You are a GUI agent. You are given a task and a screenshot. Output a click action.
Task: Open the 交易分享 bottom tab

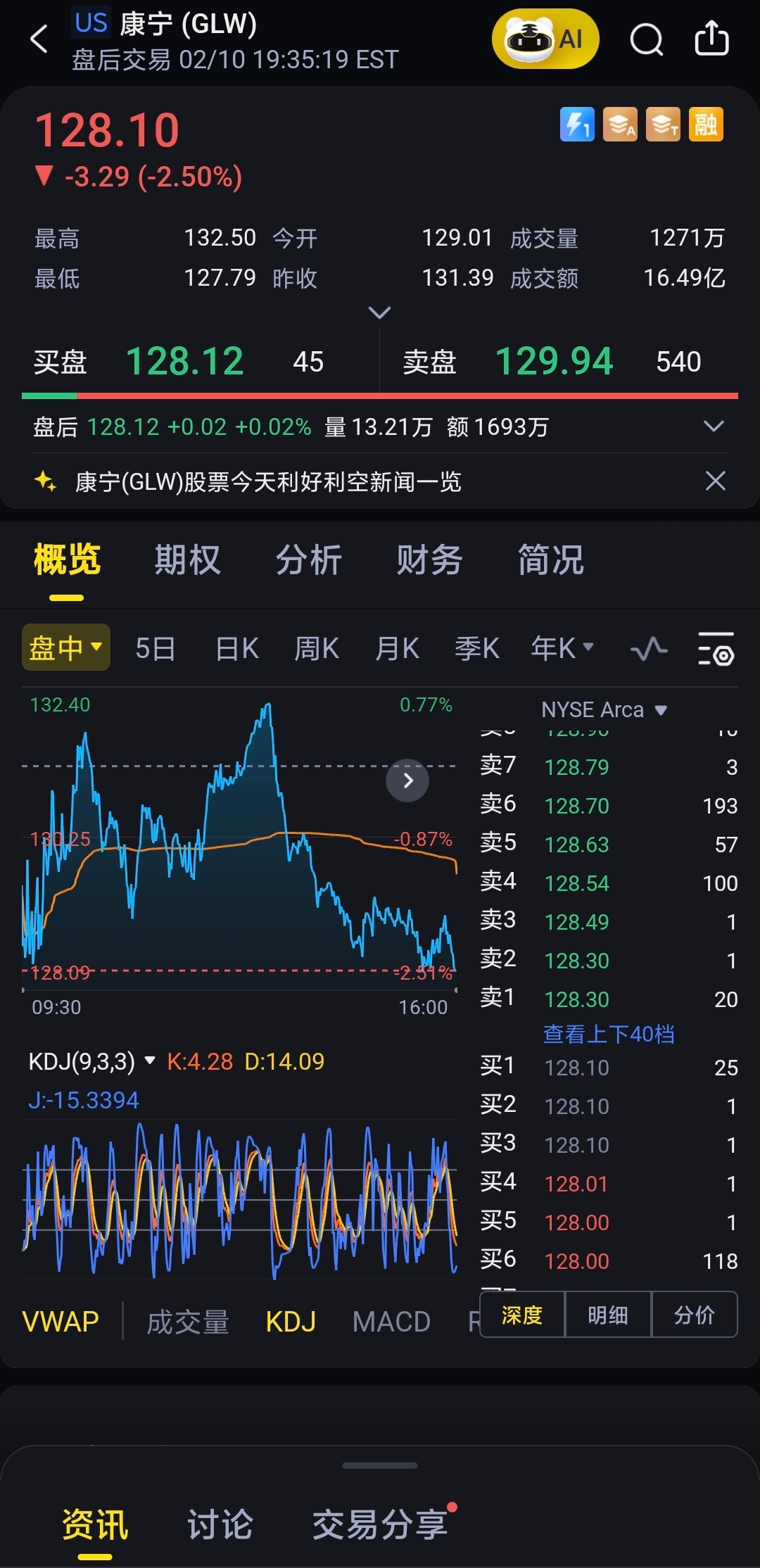pyautogui.click(x=380, y=1525)
